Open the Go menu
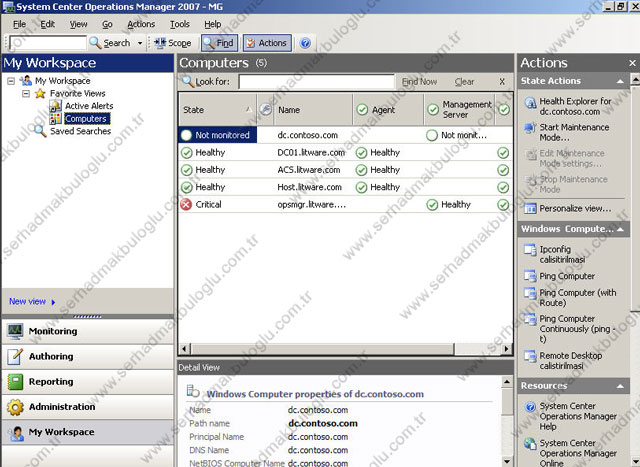 click(107, 24)
